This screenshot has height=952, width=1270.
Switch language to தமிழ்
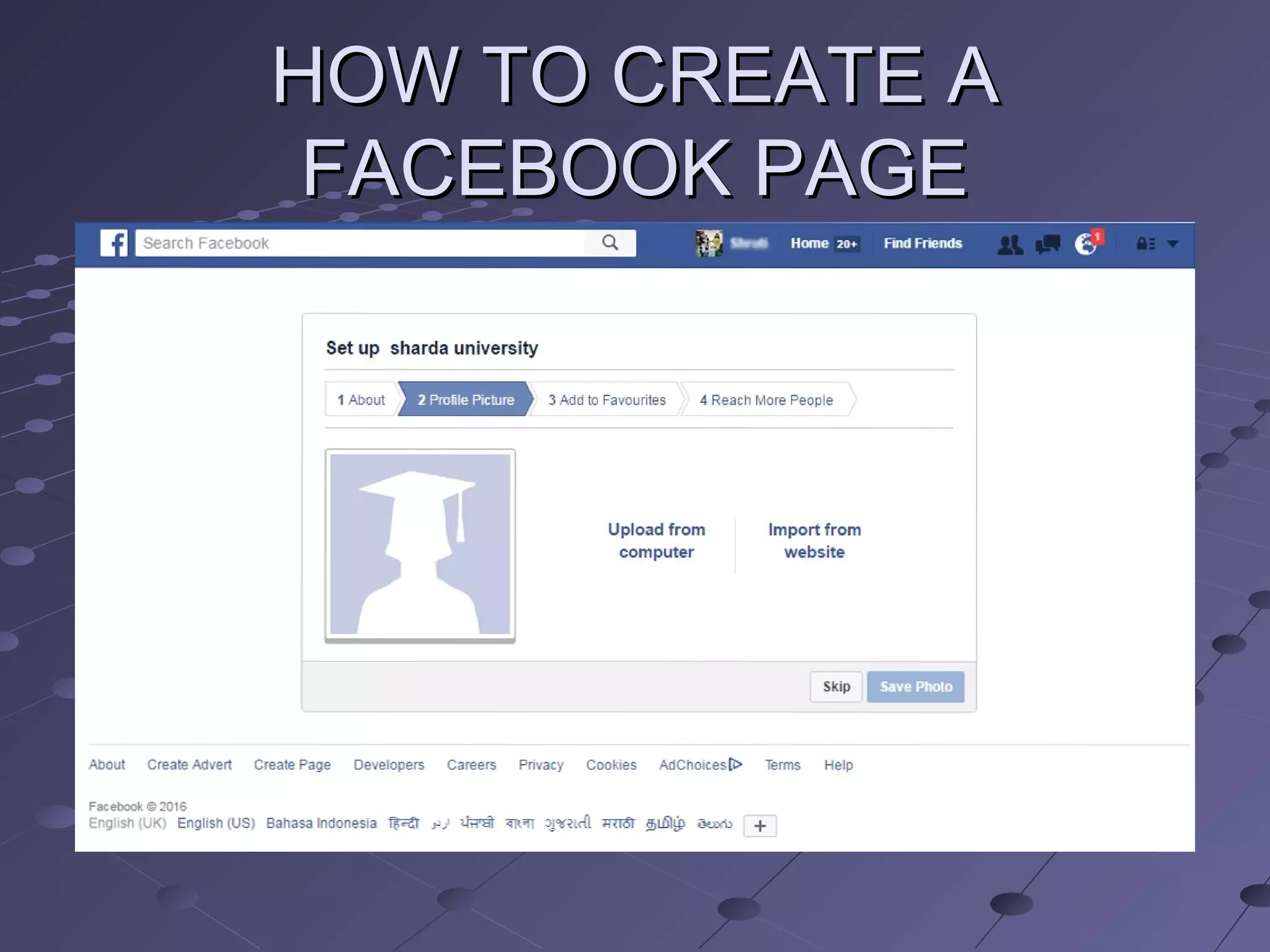pos(665,823)
